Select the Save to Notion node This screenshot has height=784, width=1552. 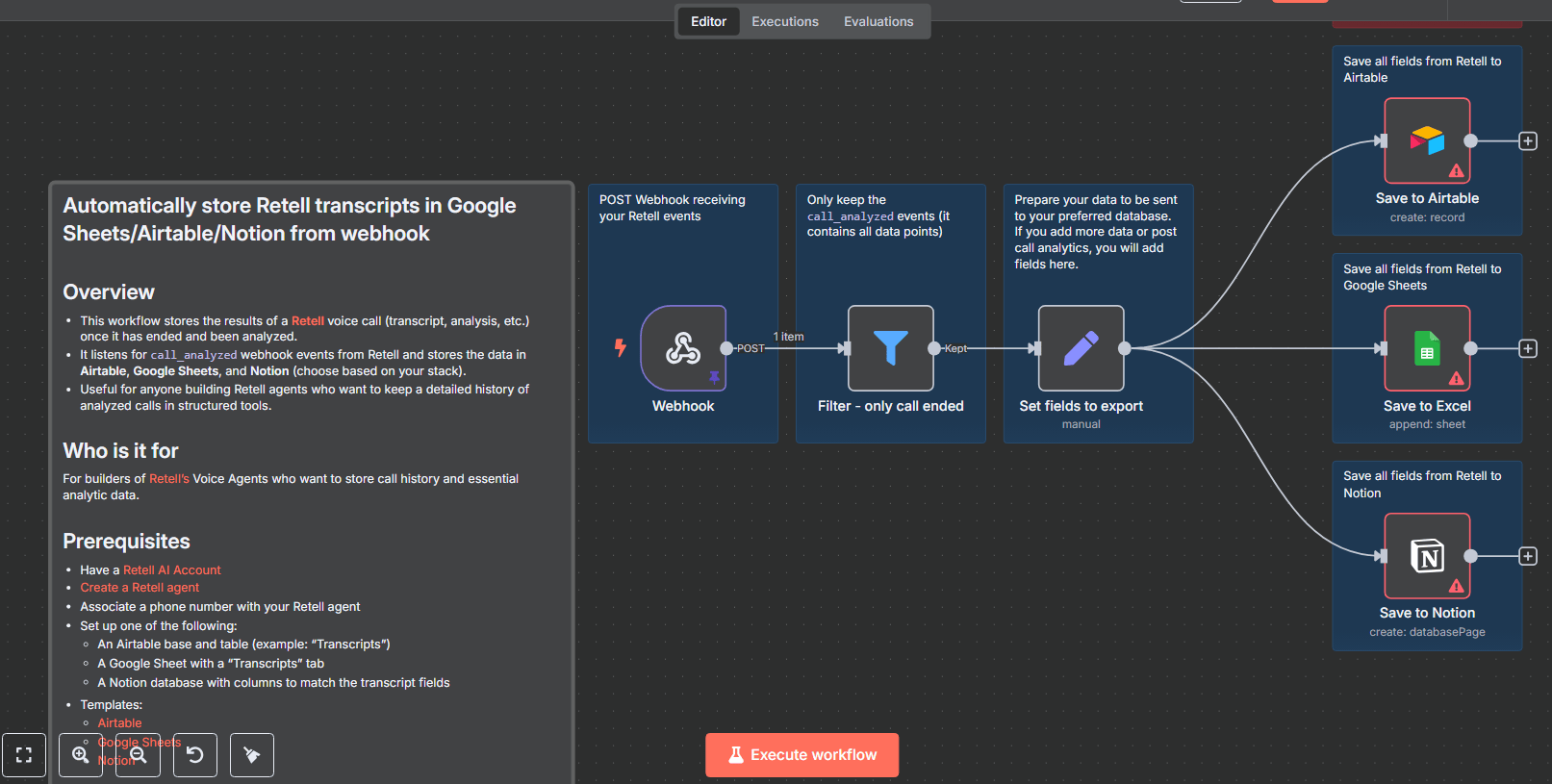[x=1427, y=556]
